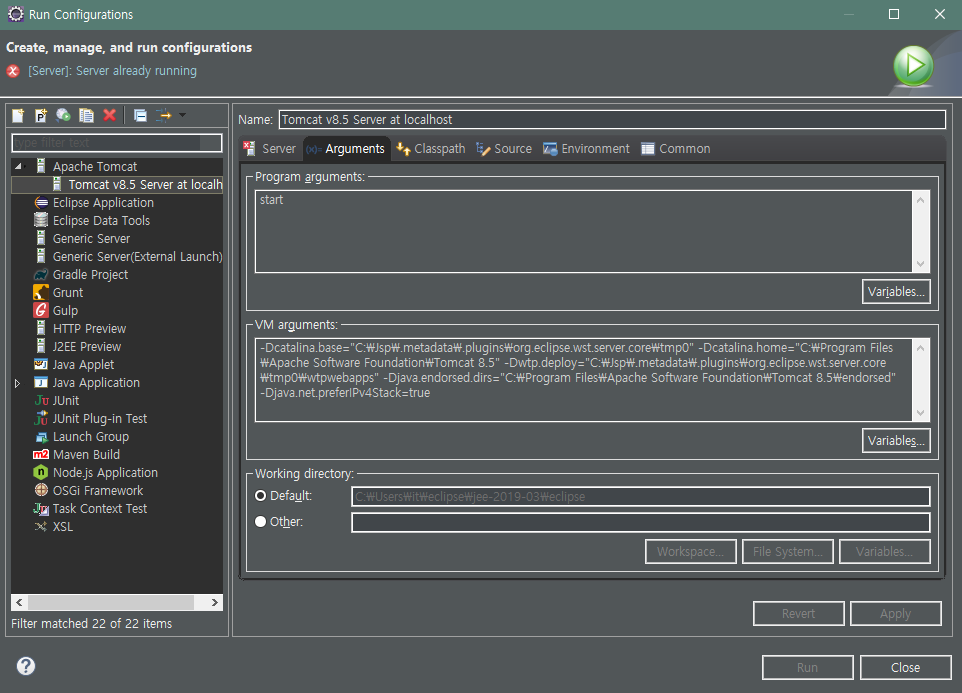This screenshot has width=962, height=693.
Task: Click New prototype configuration icon
Action: 40,115
